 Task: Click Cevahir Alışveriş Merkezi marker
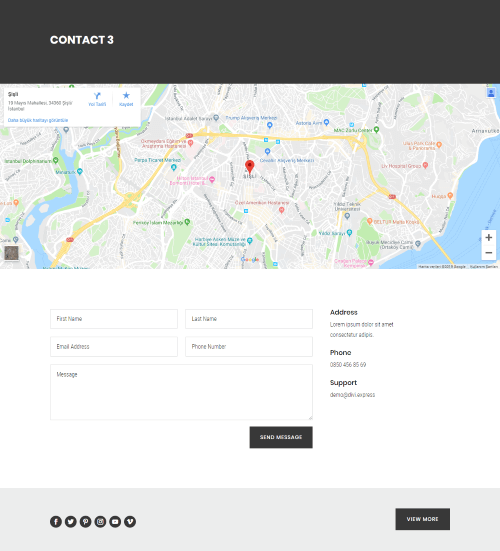pyautogui.click(x=267, y=151)
